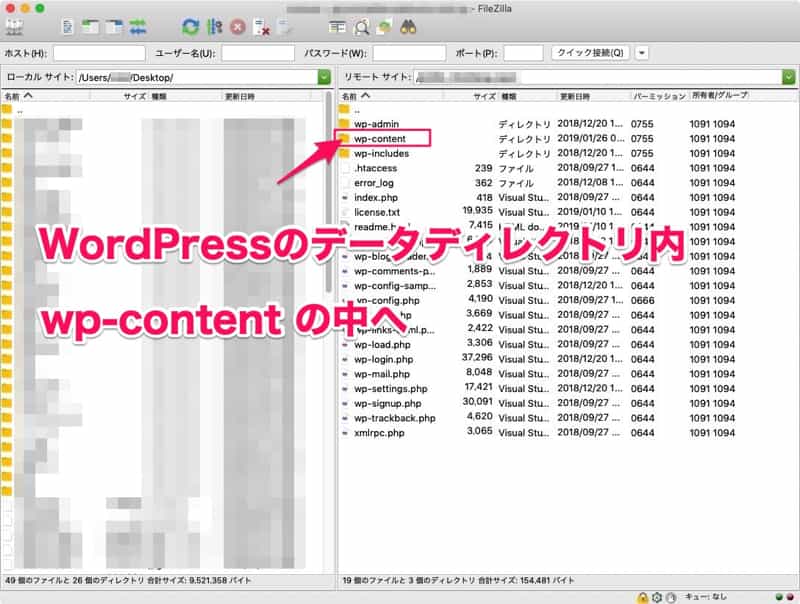This screenshot has width=800, height=604.
Task: Open the directory listing filters dialog
Action: pos(337,27)
